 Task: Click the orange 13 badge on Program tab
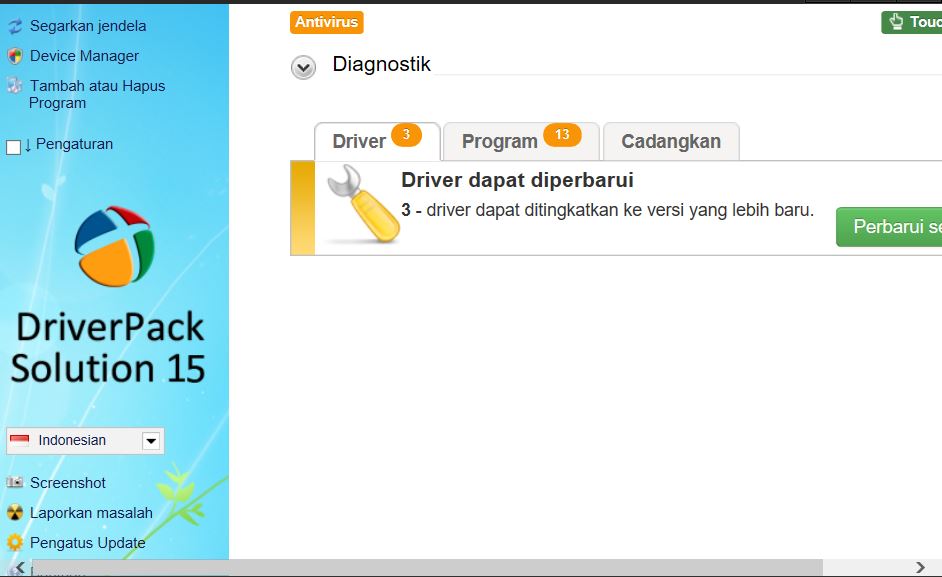pos(562,135)
